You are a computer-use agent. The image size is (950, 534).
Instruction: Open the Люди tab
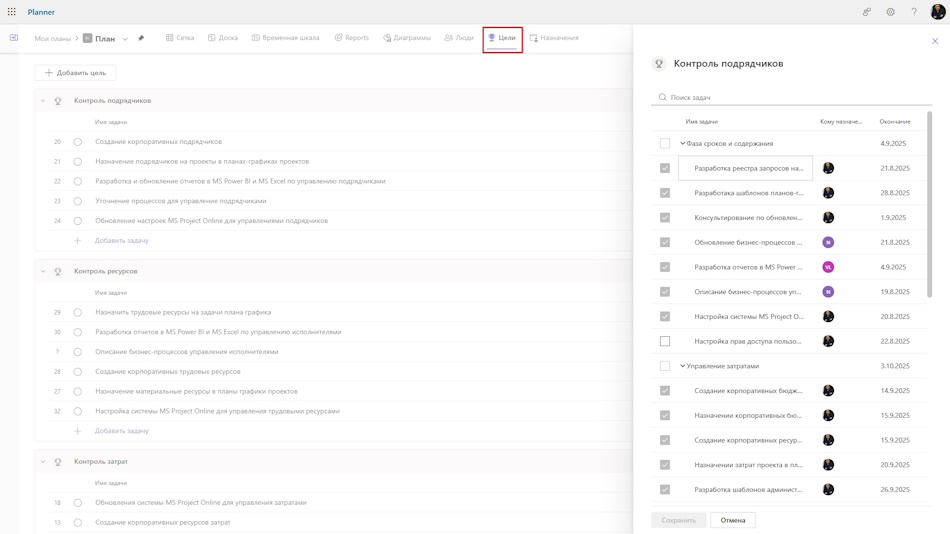click(459, 38)
